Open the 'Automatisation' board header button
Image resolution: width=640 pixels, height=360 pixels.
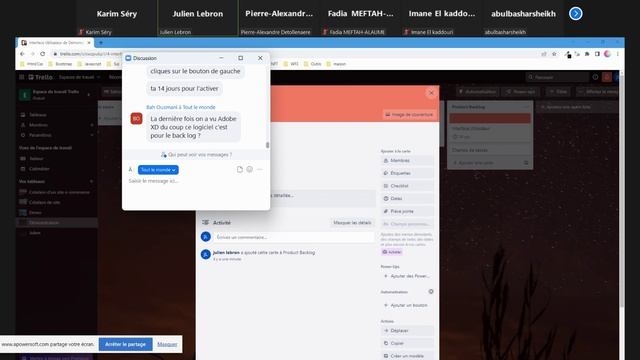coord(477,92)
